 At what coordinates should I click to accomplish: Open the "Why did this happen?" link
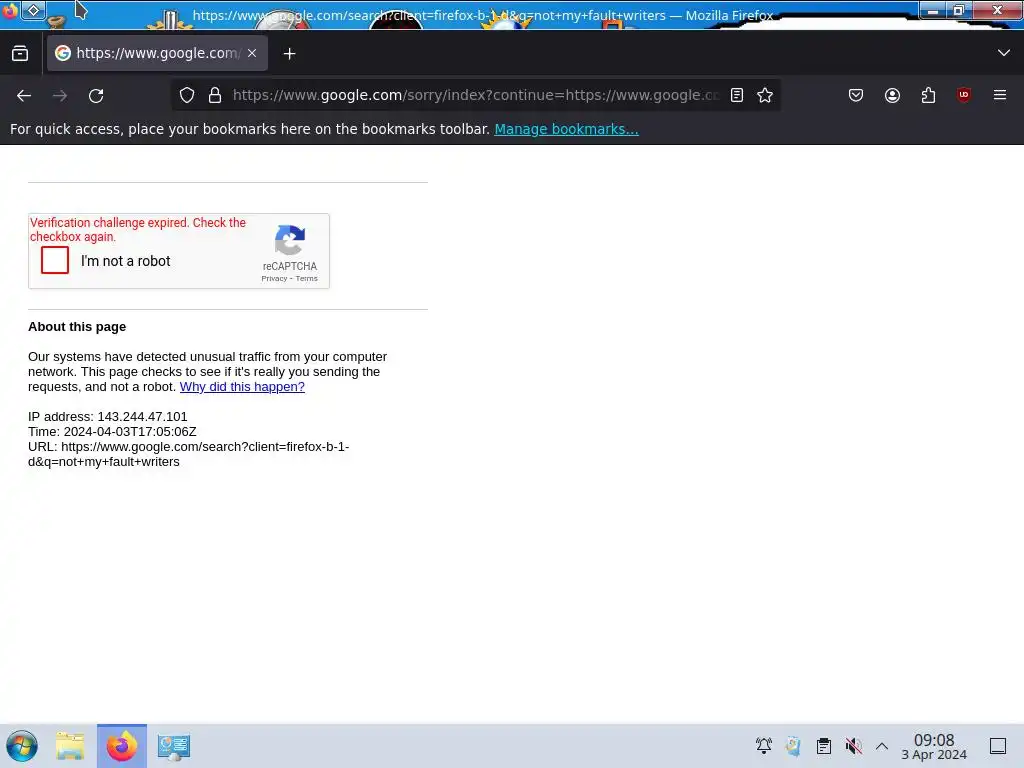coord(242,387)
